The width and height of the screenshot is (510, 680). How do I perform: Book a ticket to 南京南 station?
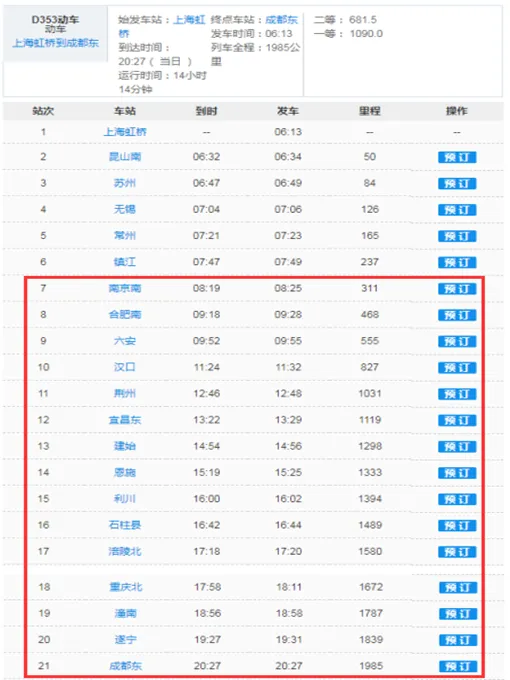457,288
